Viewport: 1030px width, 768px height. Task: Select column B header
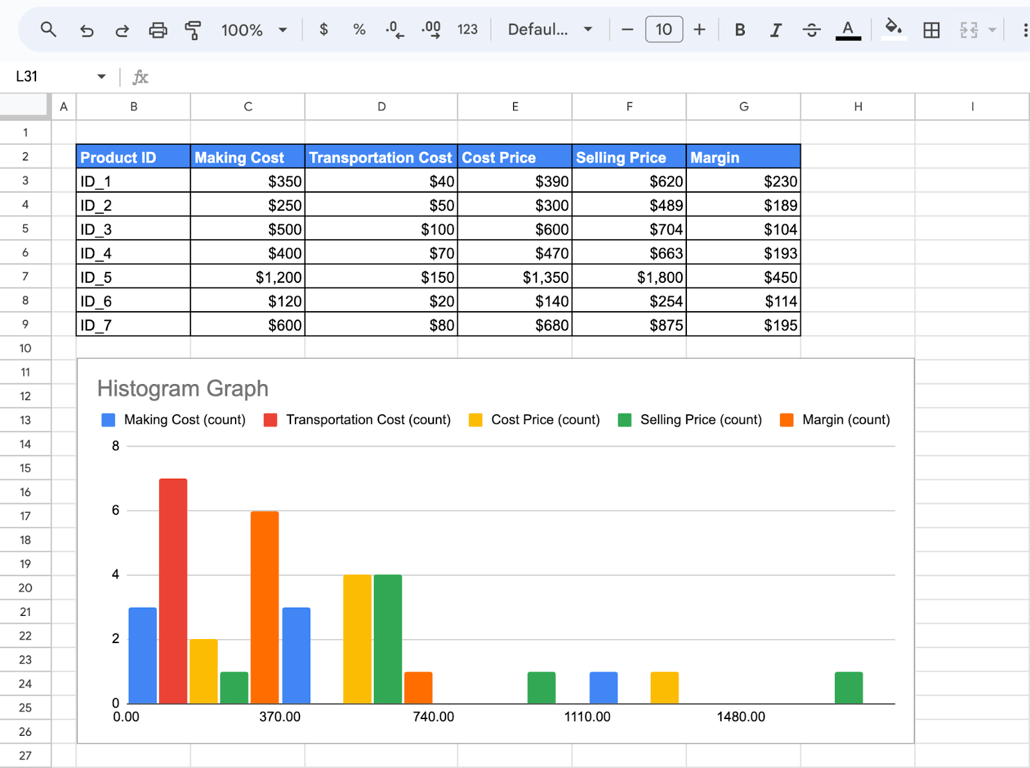133,106
